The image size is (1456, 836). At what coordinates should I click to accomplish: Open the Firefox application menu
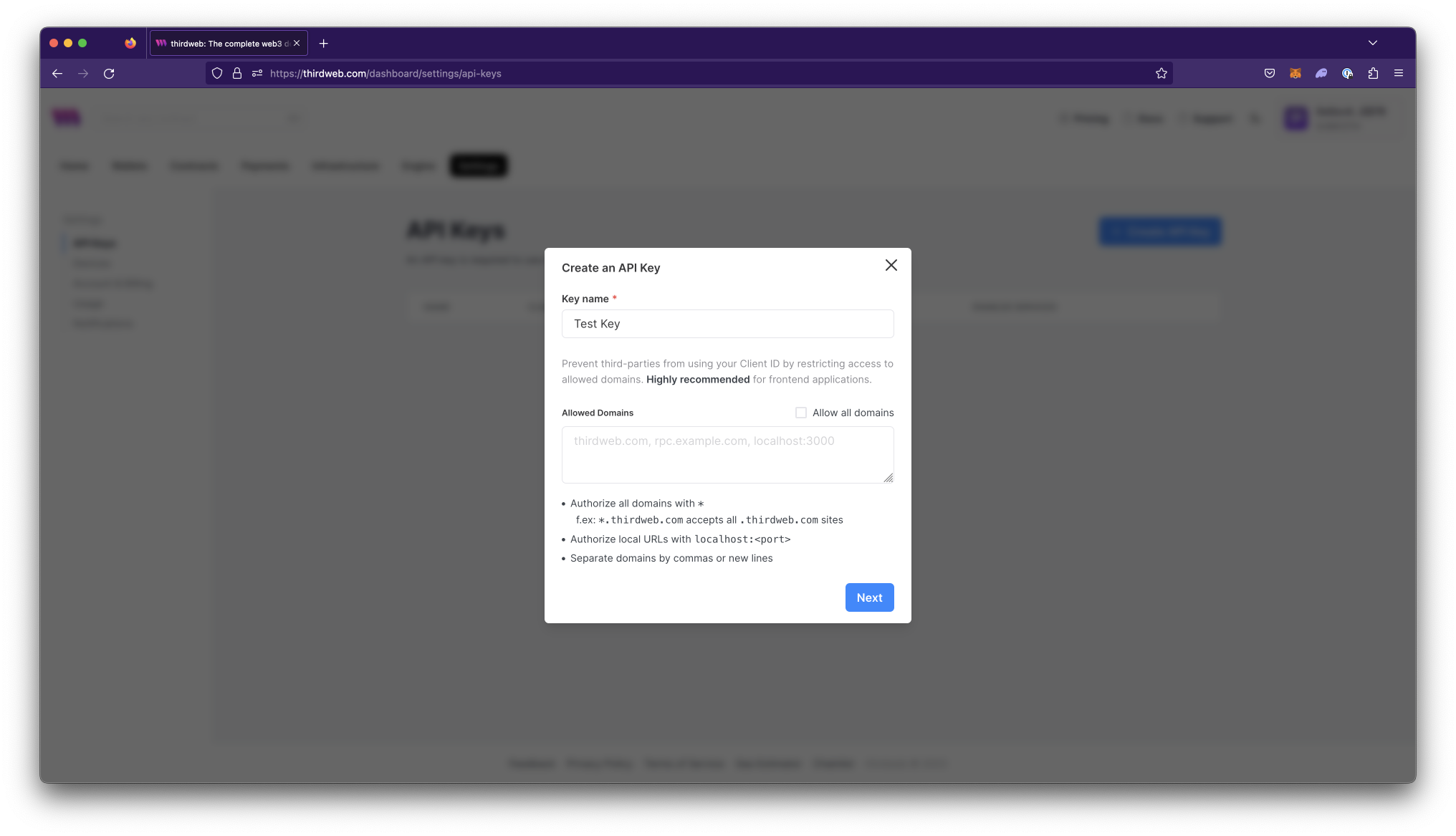pyautogui.click(x=1398, y=73)
